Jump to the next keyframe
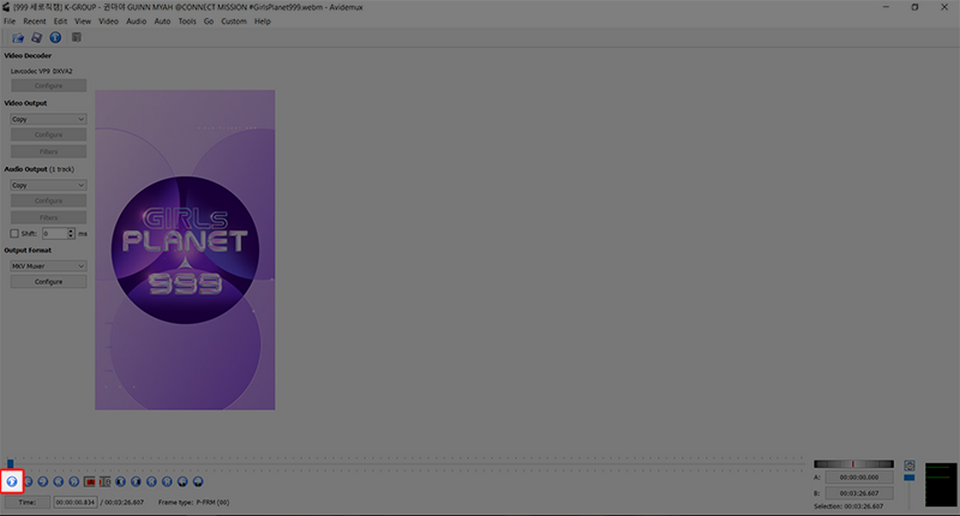 [73, 482]
